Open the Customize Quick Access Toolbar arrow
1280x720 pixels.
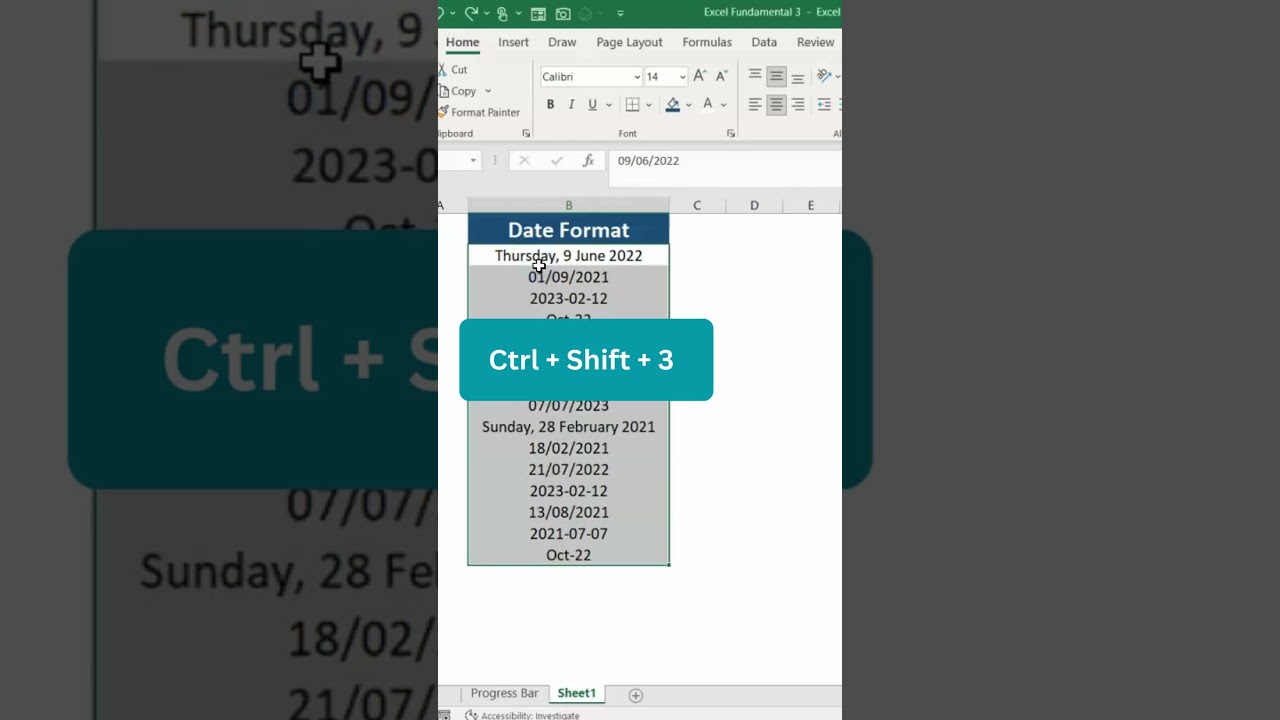click(620, 13)
